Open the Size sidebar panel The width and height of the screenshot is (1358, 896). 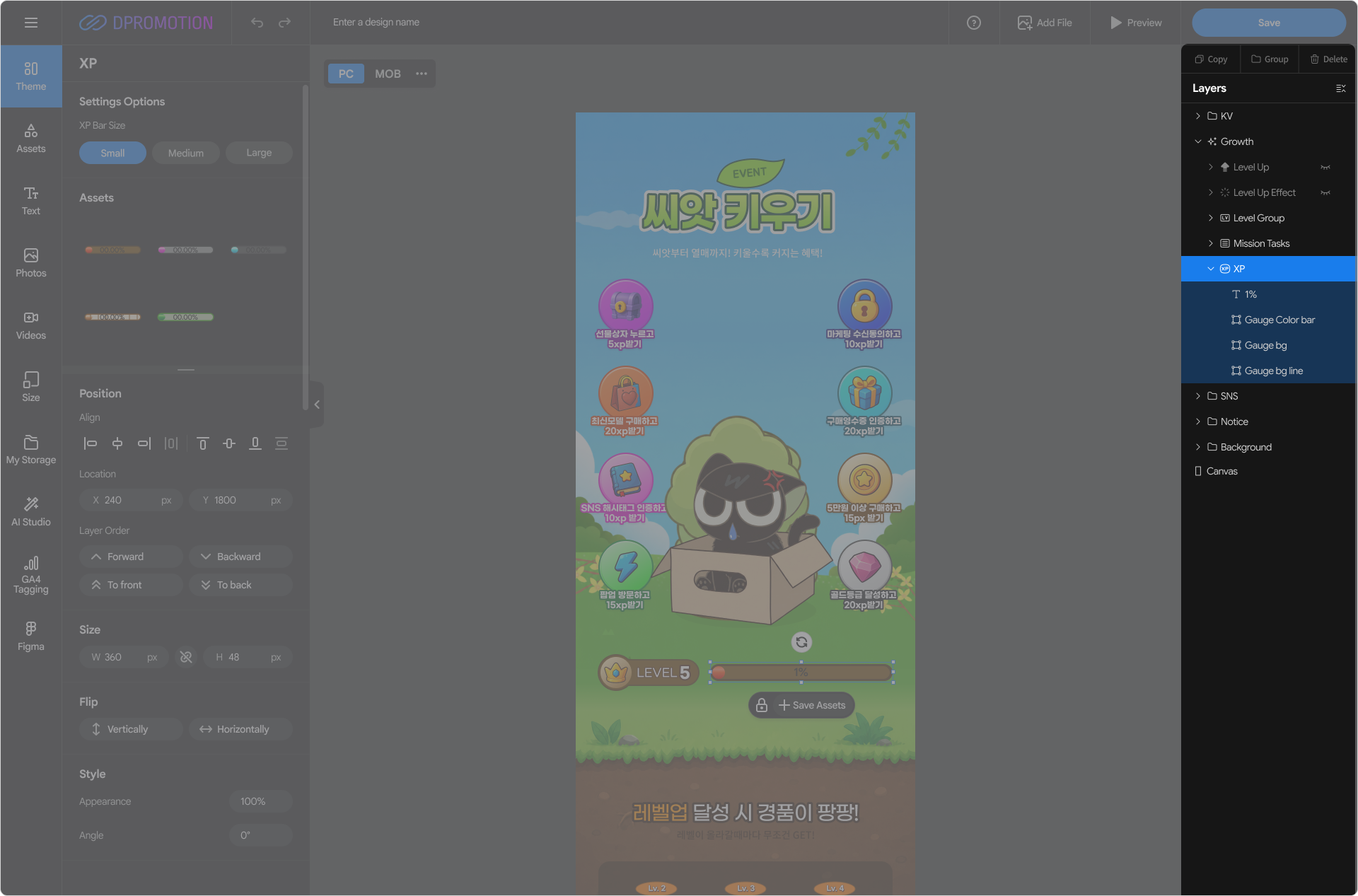[x=31, y=388]
